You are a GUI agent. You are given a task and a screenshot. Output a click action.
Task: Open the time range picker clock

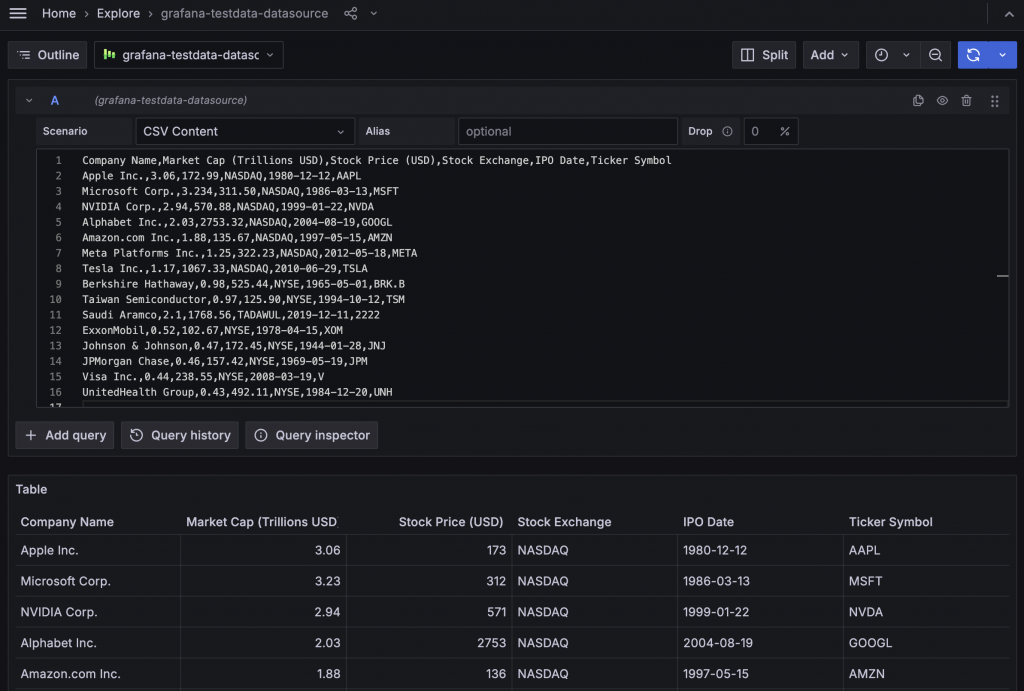881,55
